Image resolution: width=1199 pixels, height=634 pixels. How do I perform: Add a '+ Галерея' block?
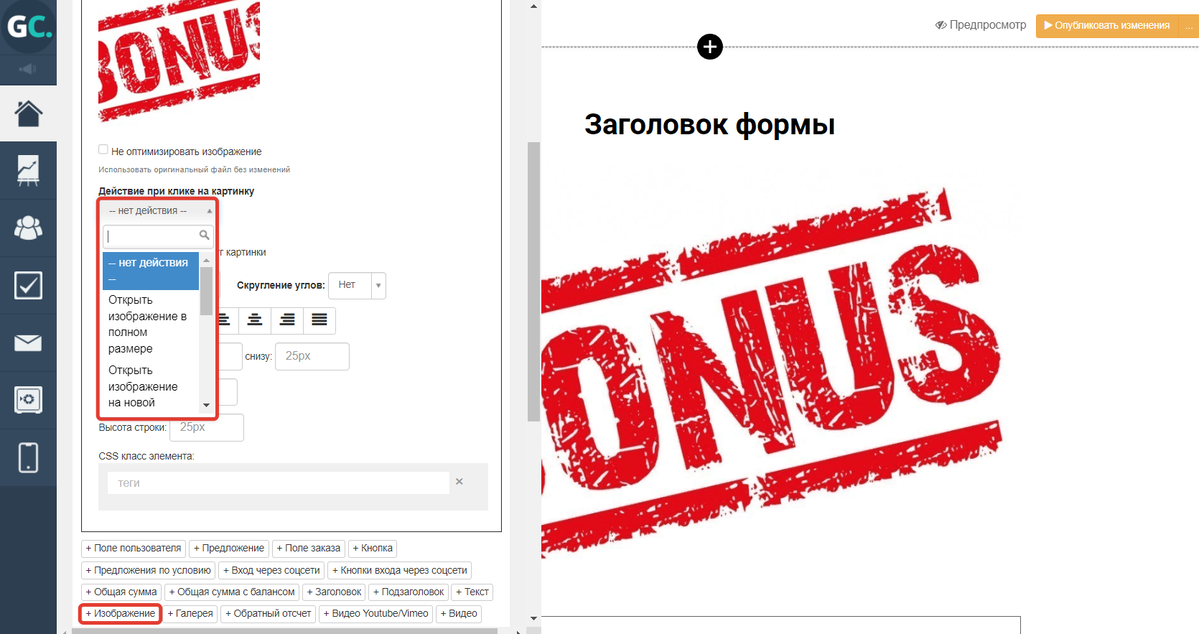tap(190, 614)
